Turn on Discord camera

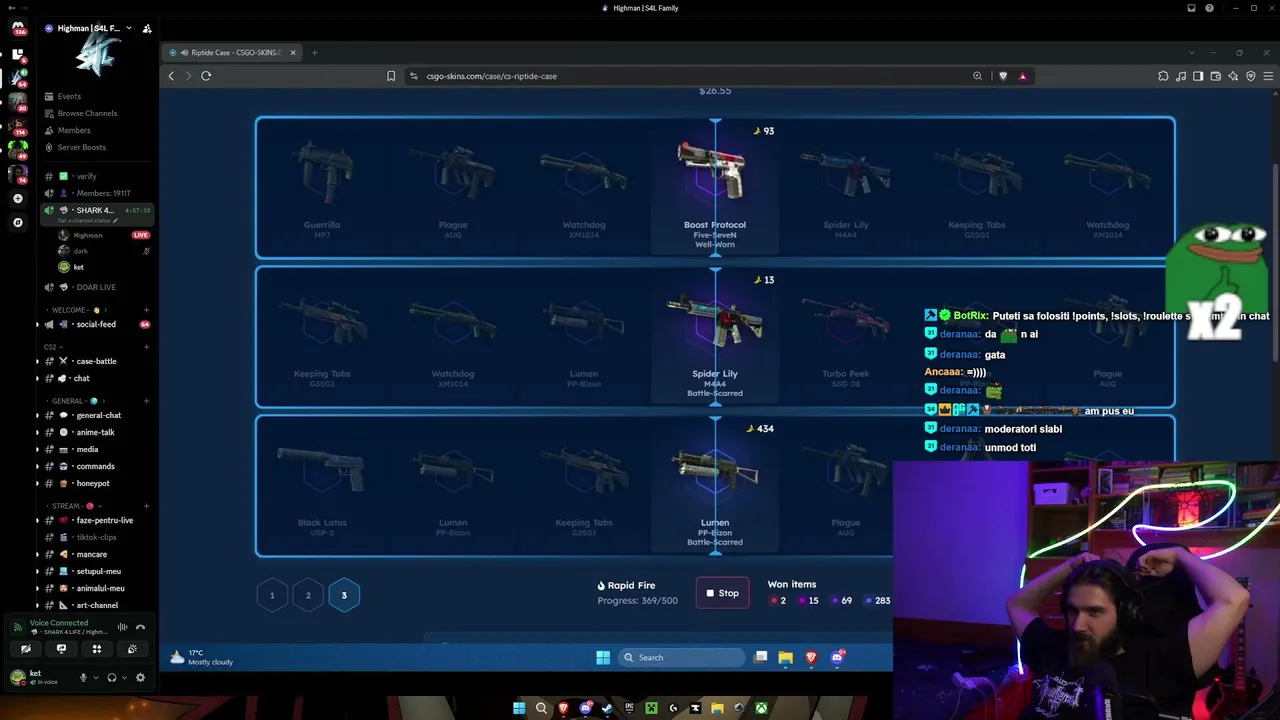(x=26, y=649)
